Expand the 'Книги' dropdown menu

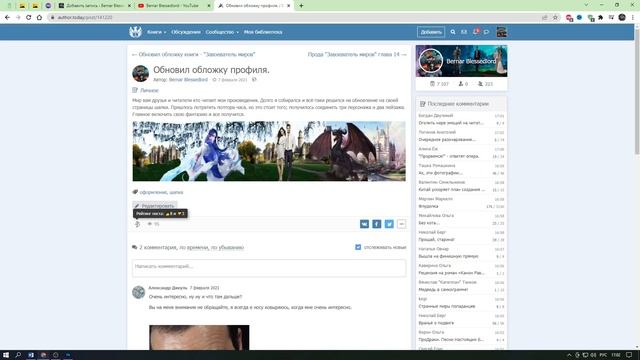tap(157, 32)
